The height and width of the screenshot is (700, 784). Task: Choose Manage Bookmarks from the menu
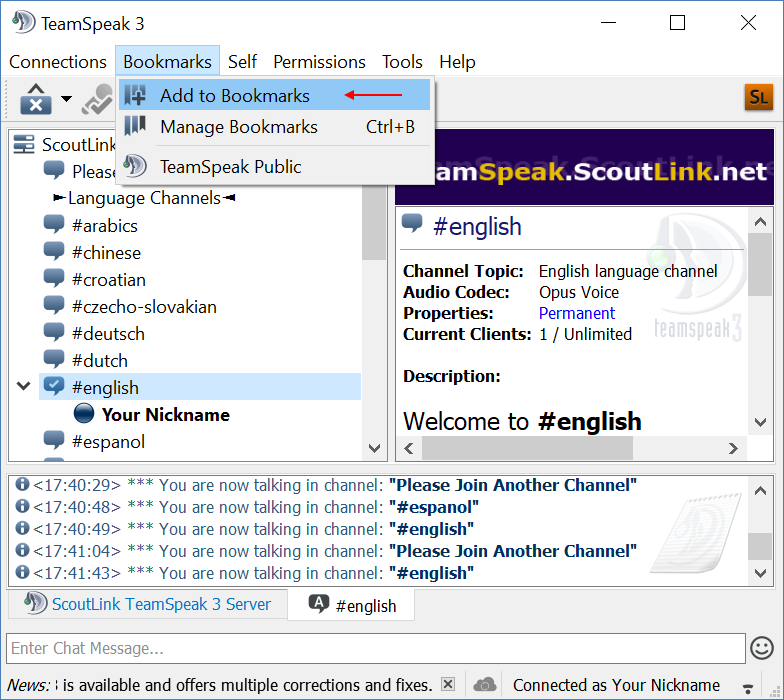[x=274, y=126]
